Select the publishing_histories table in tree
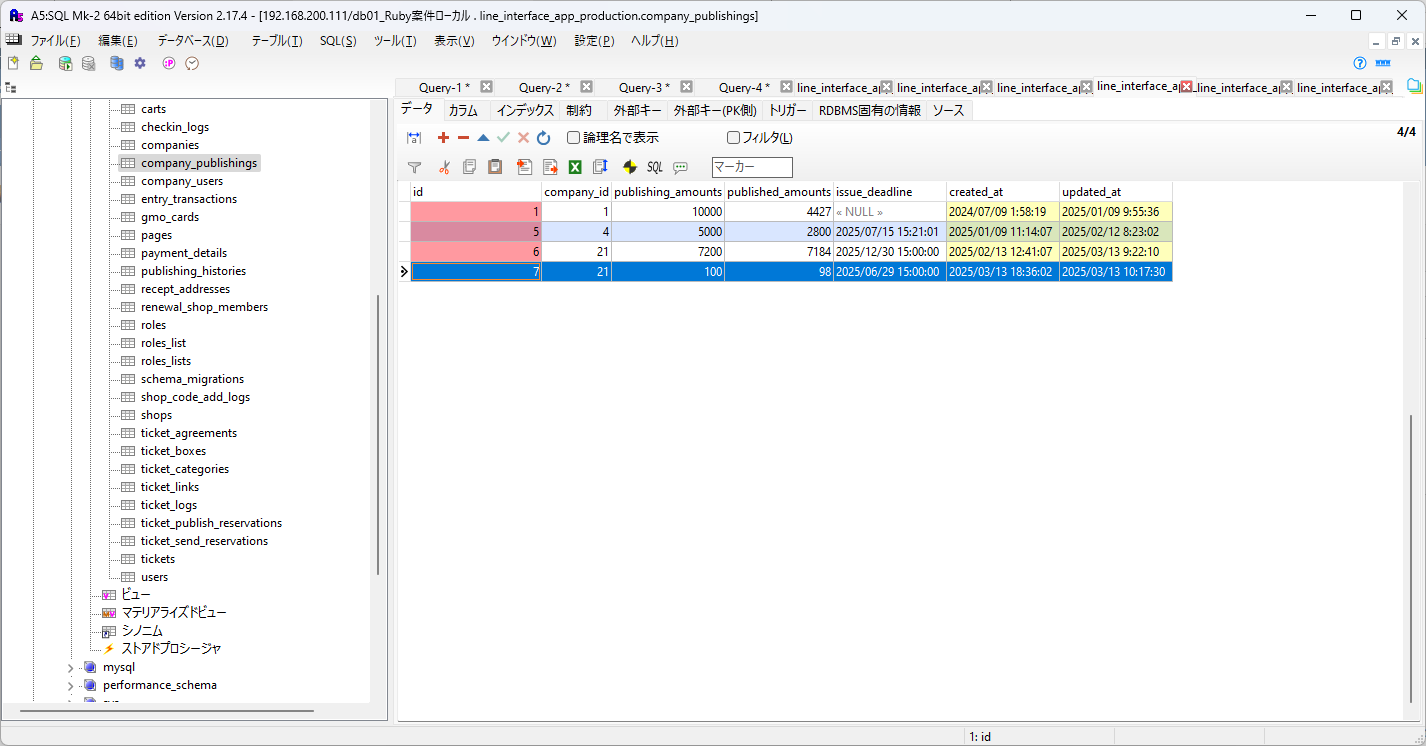 coord(193,271)
